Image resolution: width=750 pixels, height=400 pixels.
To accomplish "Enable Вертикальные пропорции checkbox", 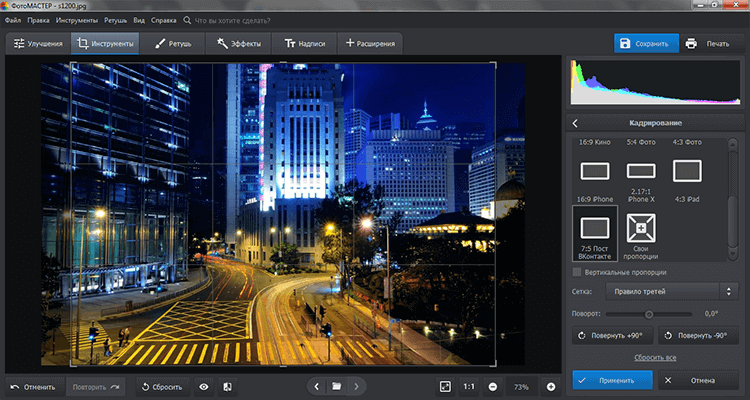I will (x=577, y=272).
